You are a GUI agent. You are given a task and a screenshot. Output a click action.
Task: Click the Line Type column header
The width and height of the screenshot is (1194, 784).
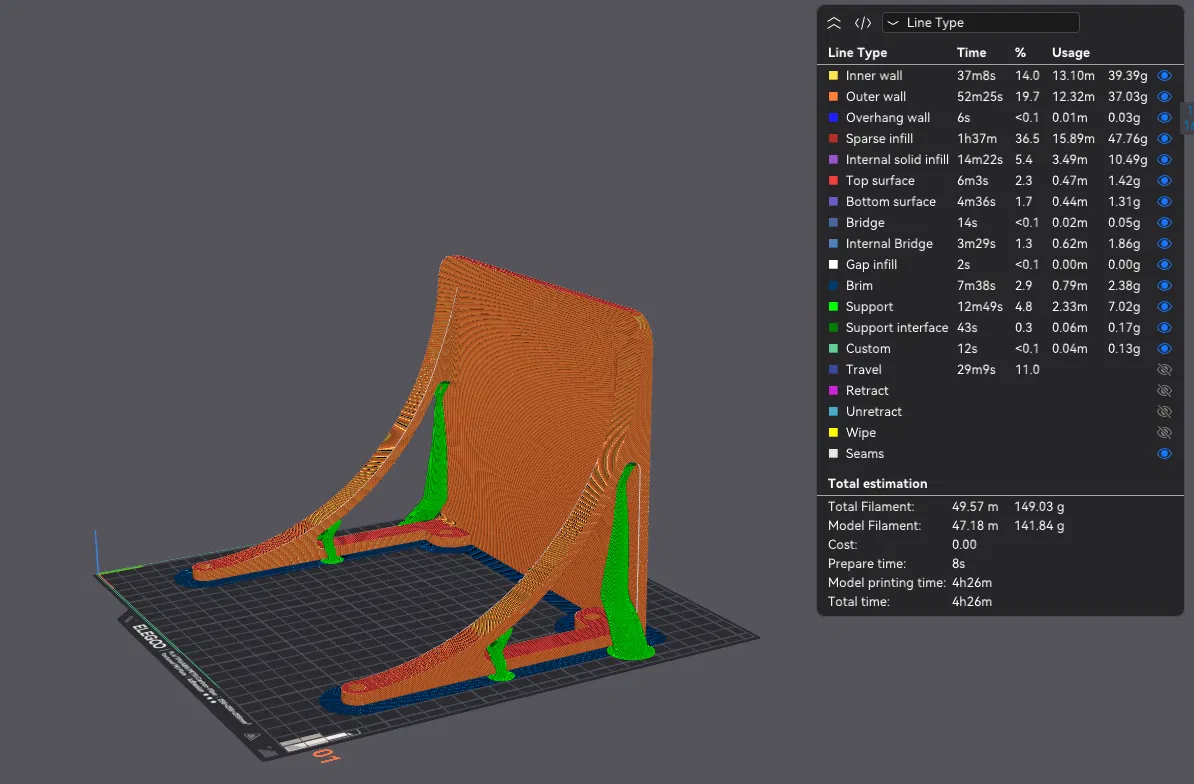[857, 53]
